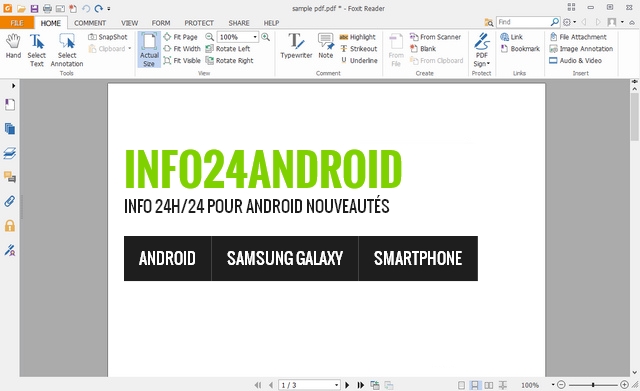Open the Security lock panel
640x391 pixels.
[10, 226]
